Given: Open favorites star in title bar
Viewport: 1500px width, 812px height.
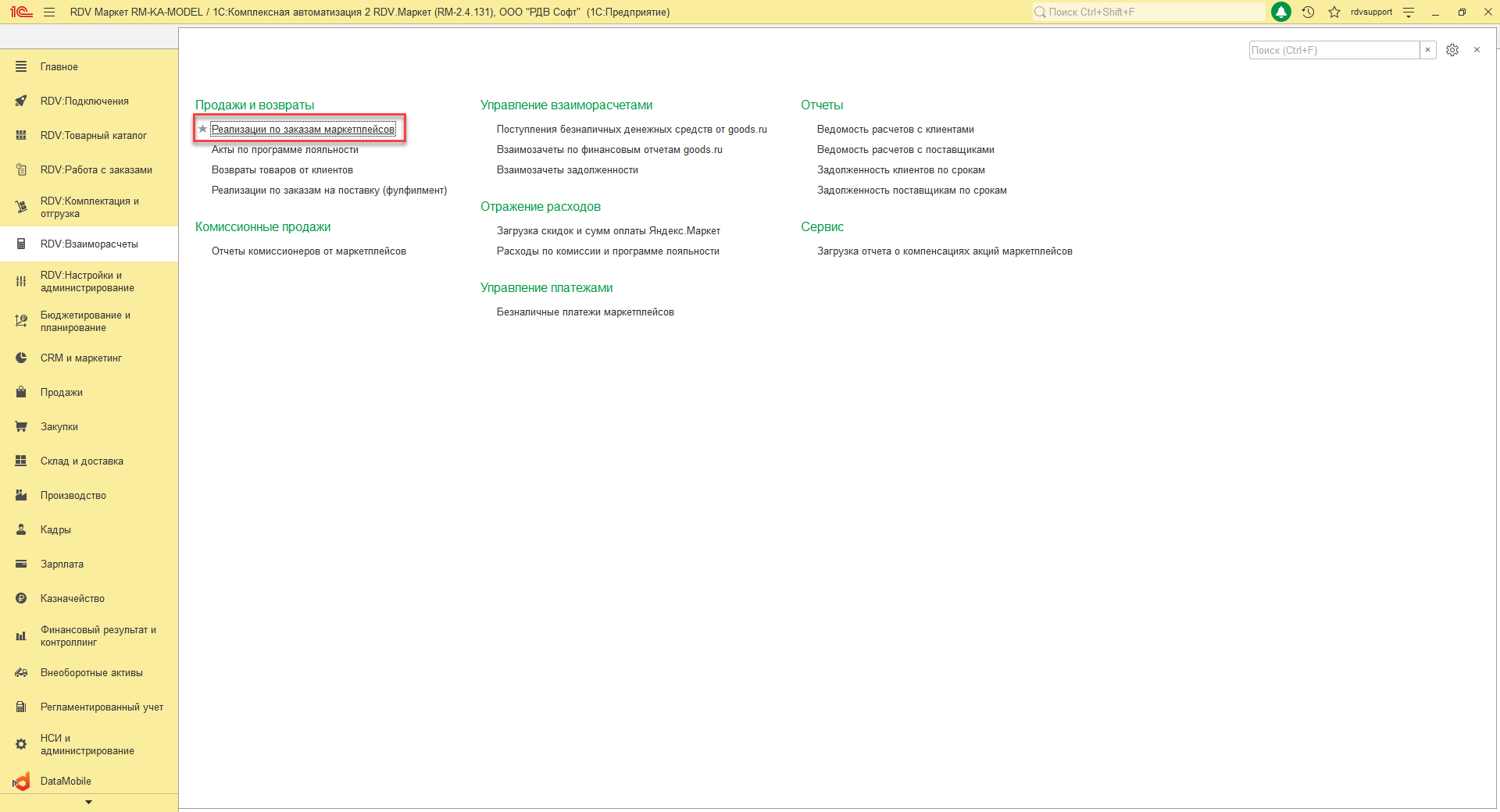Looking at the screenshot, I should coord(1334,12).
